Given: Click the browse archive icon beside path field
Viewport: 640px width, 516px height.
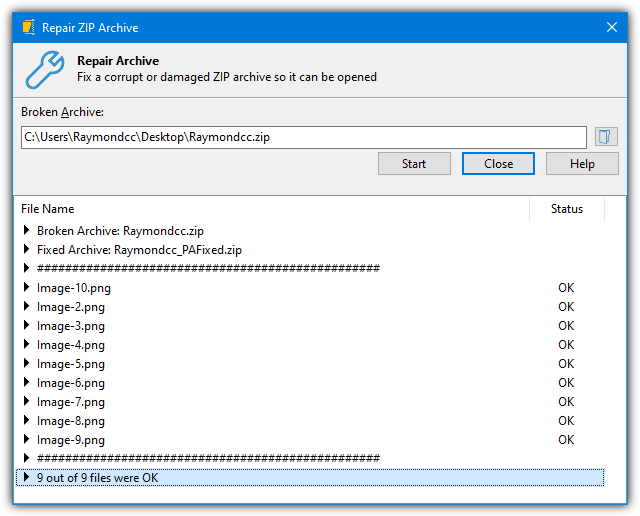Looking at the screenshot, I should point(606,137).
